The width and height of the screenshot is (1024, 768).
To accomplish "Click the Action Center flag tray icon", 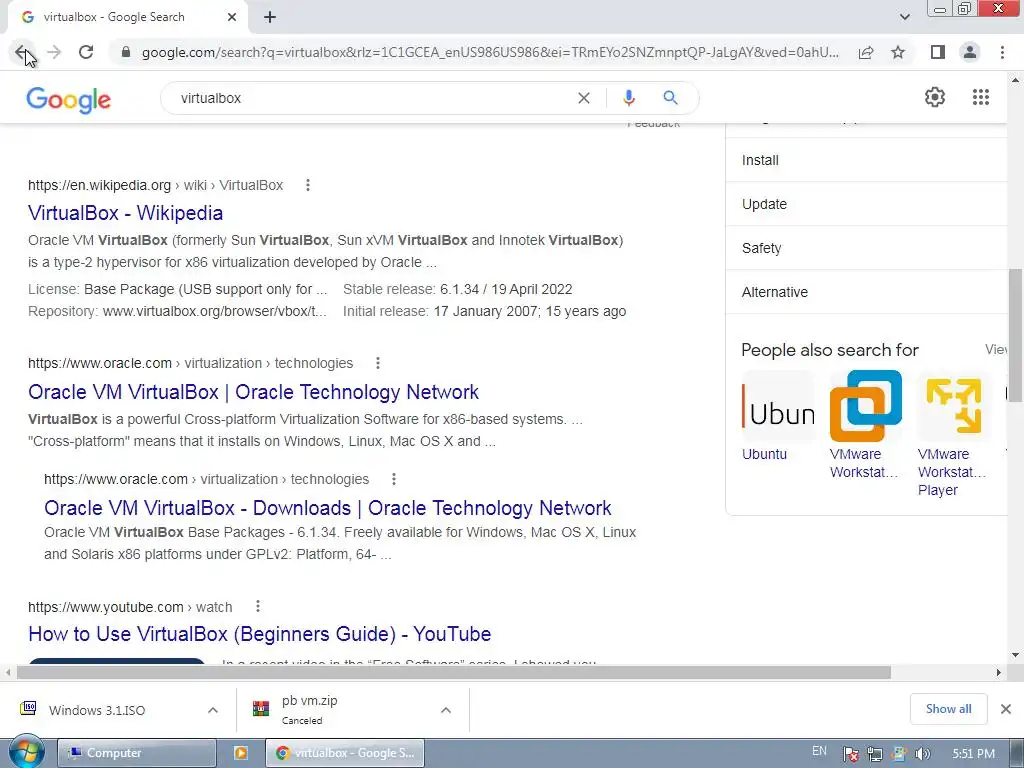I will pyautogui.click(x=850, y=754).
